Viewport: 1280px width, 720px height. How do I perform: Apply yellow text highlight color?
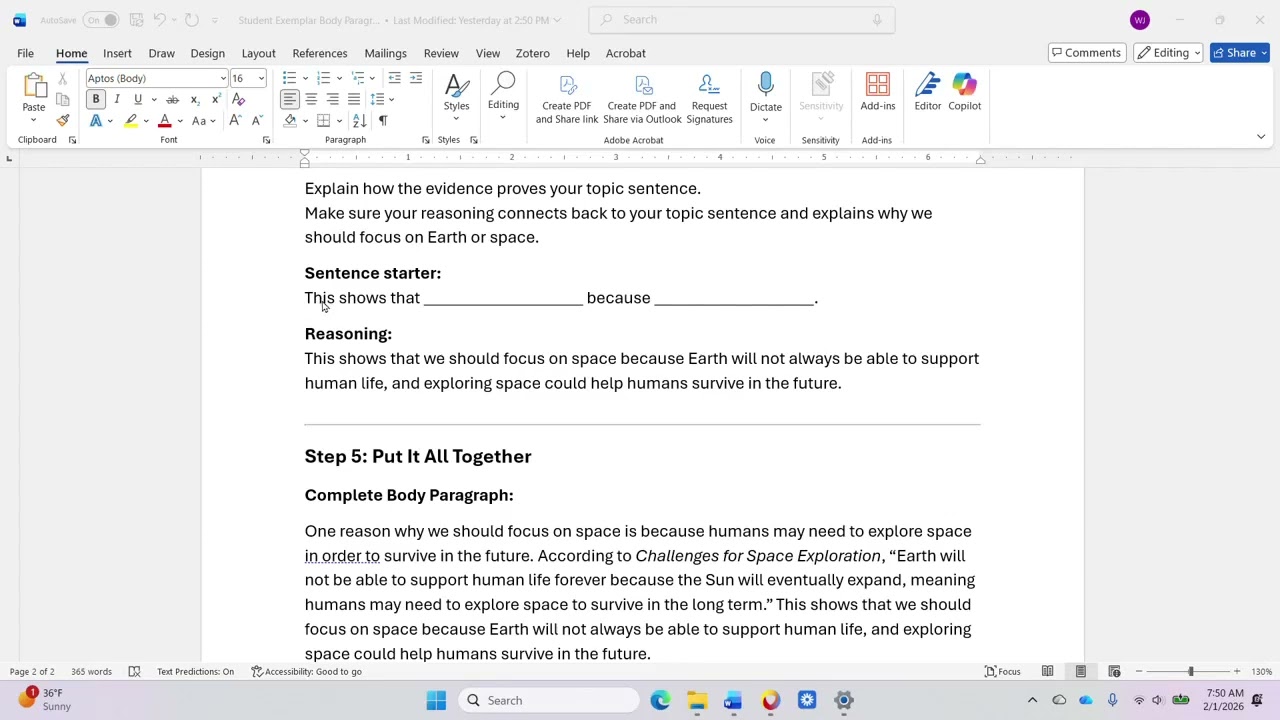pos(130,121)
